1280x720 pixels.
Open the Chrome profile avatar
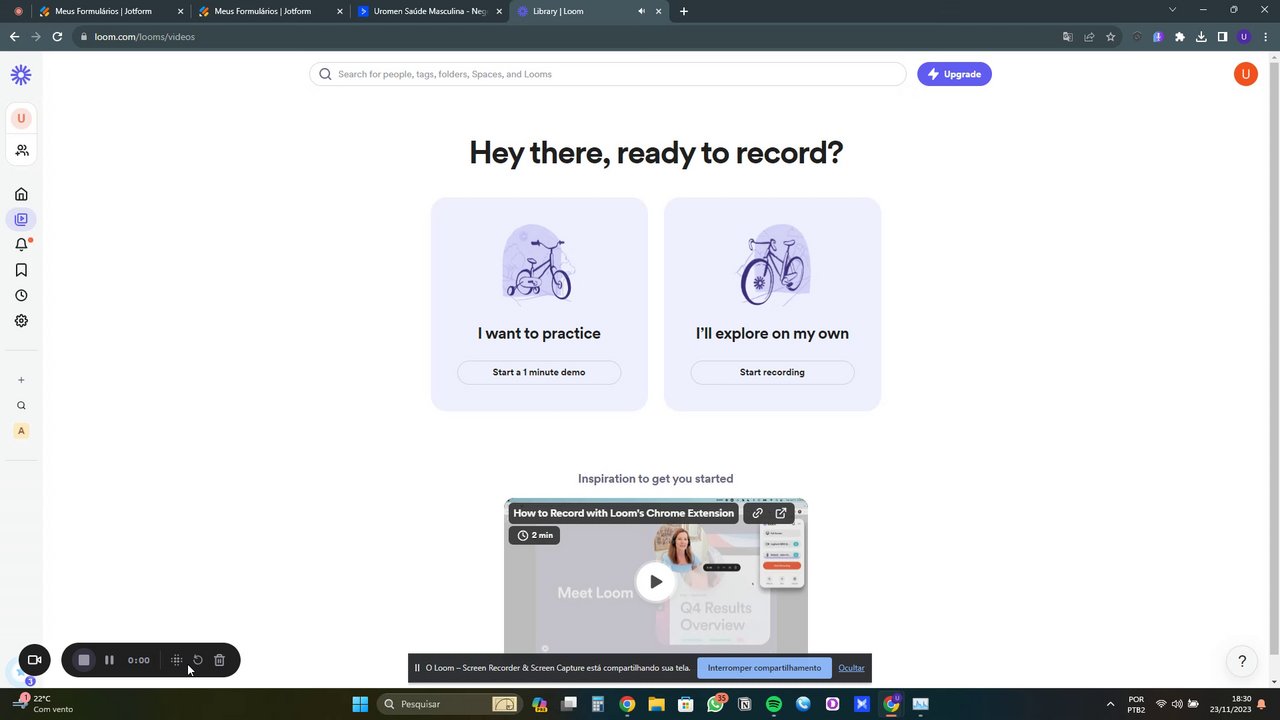coord(1244,37)
